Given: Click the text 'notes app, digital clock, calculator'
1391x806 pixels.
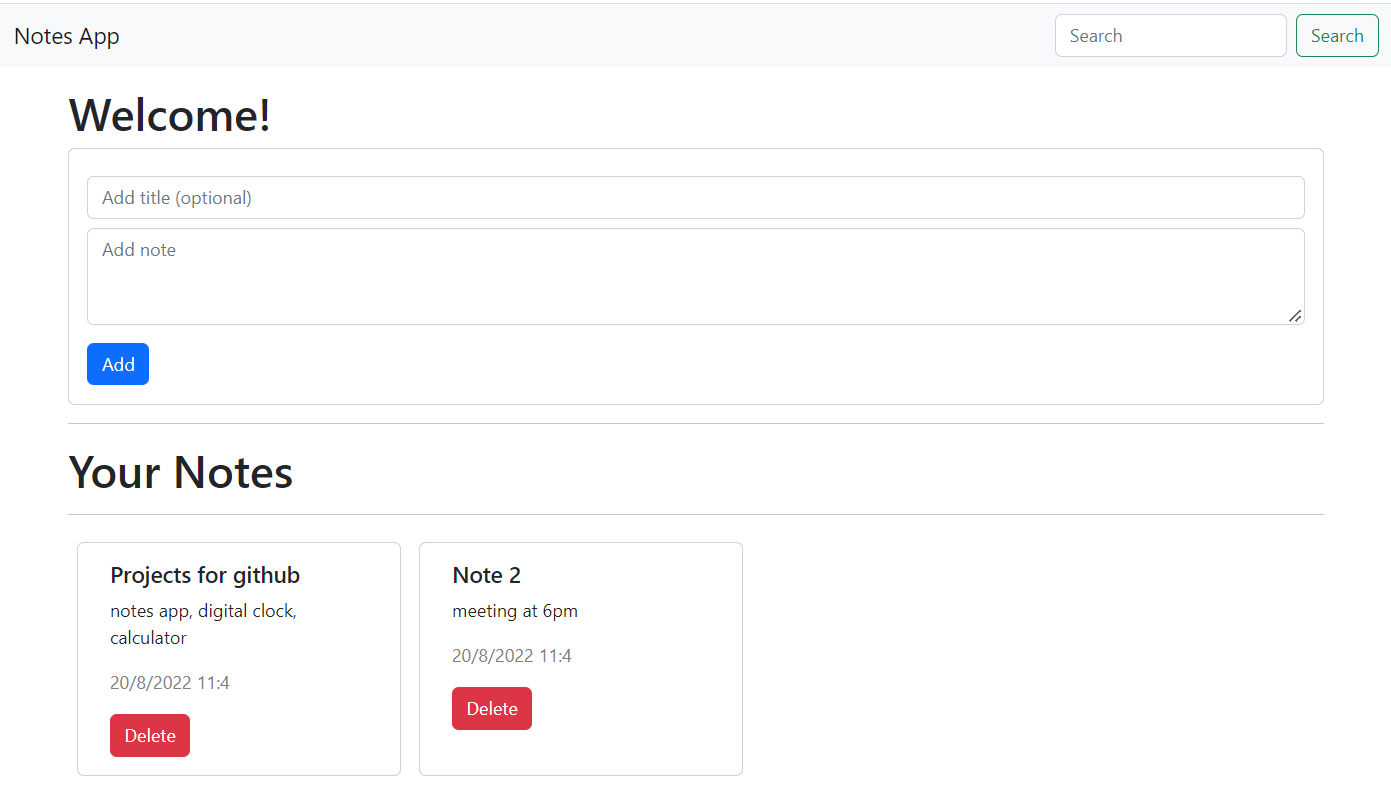Looking at the screenshot, I should point(203,623).
